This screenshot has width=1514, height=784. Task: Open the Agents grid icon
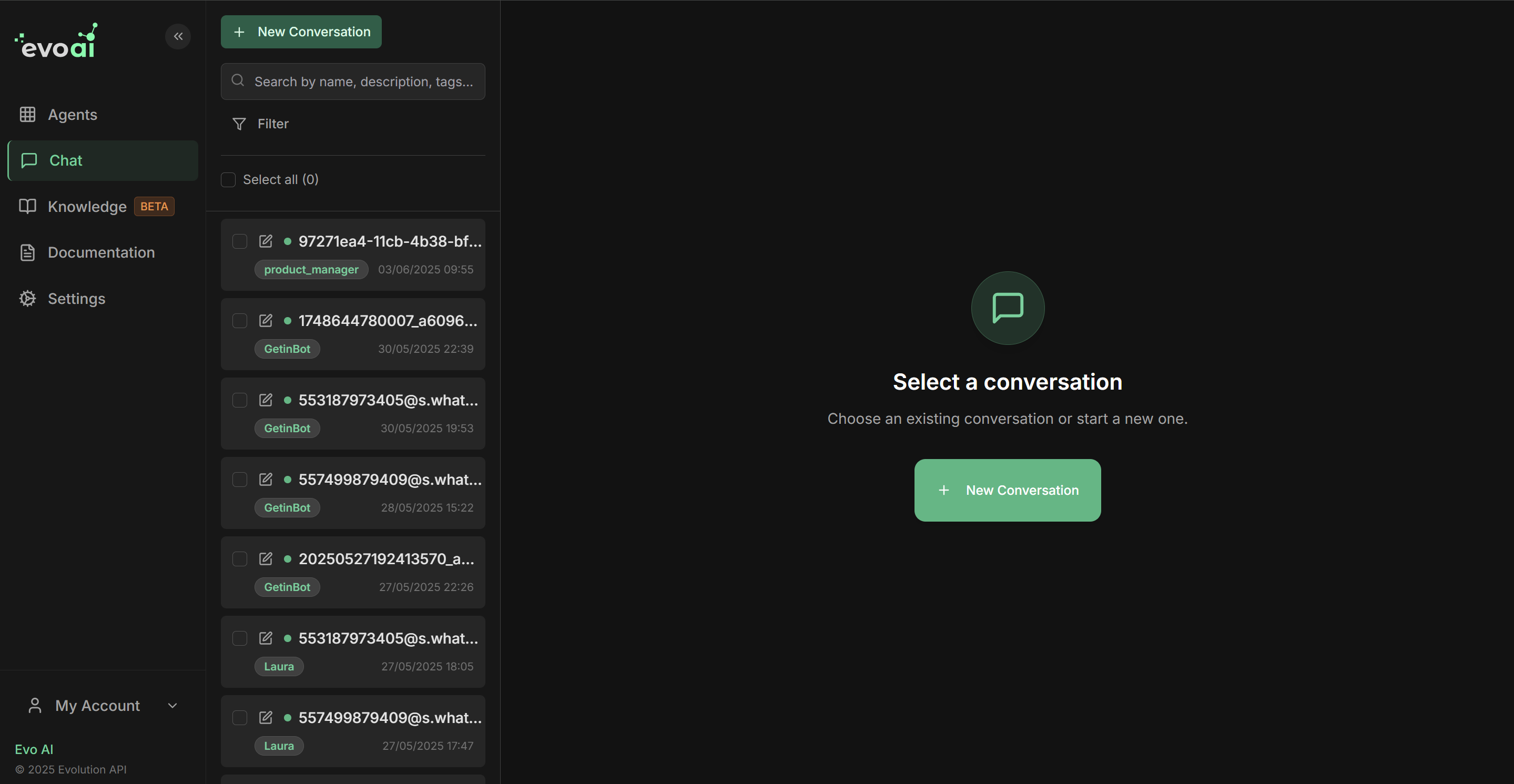(x=28, y=114)
